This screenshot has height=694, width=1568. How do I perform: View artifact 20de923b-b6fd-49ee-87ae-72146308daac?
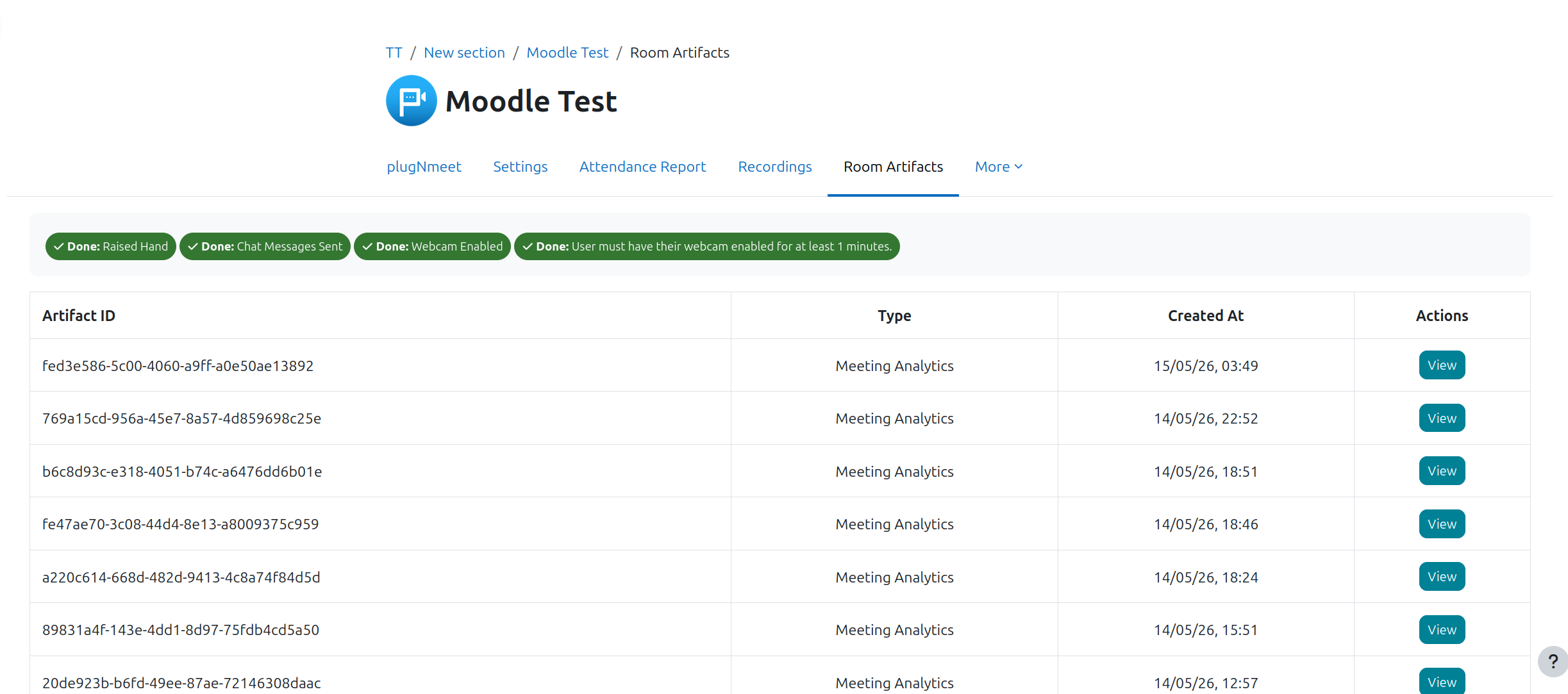click(x=1442, y=681)
